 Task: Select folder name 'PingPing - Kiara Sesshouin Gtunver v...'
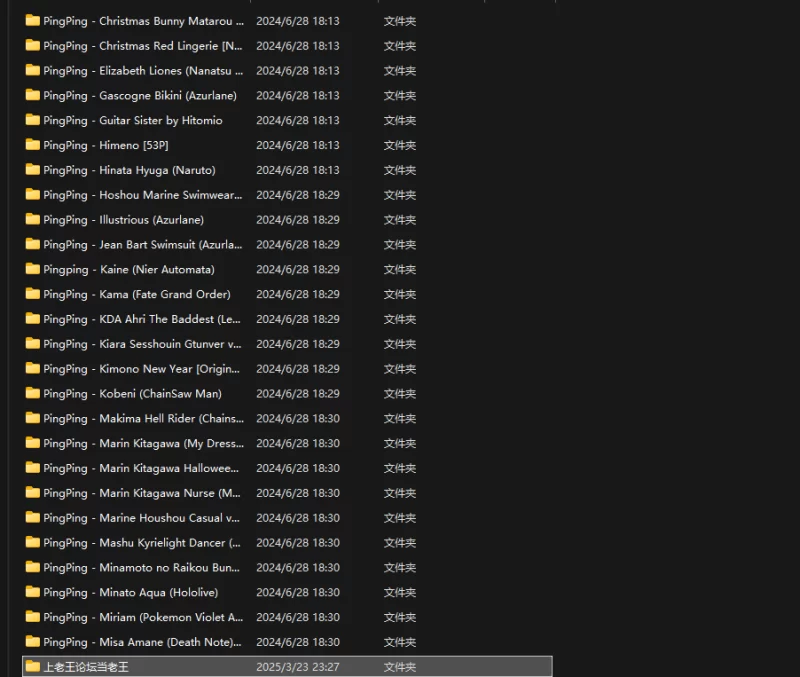point(142,344)
